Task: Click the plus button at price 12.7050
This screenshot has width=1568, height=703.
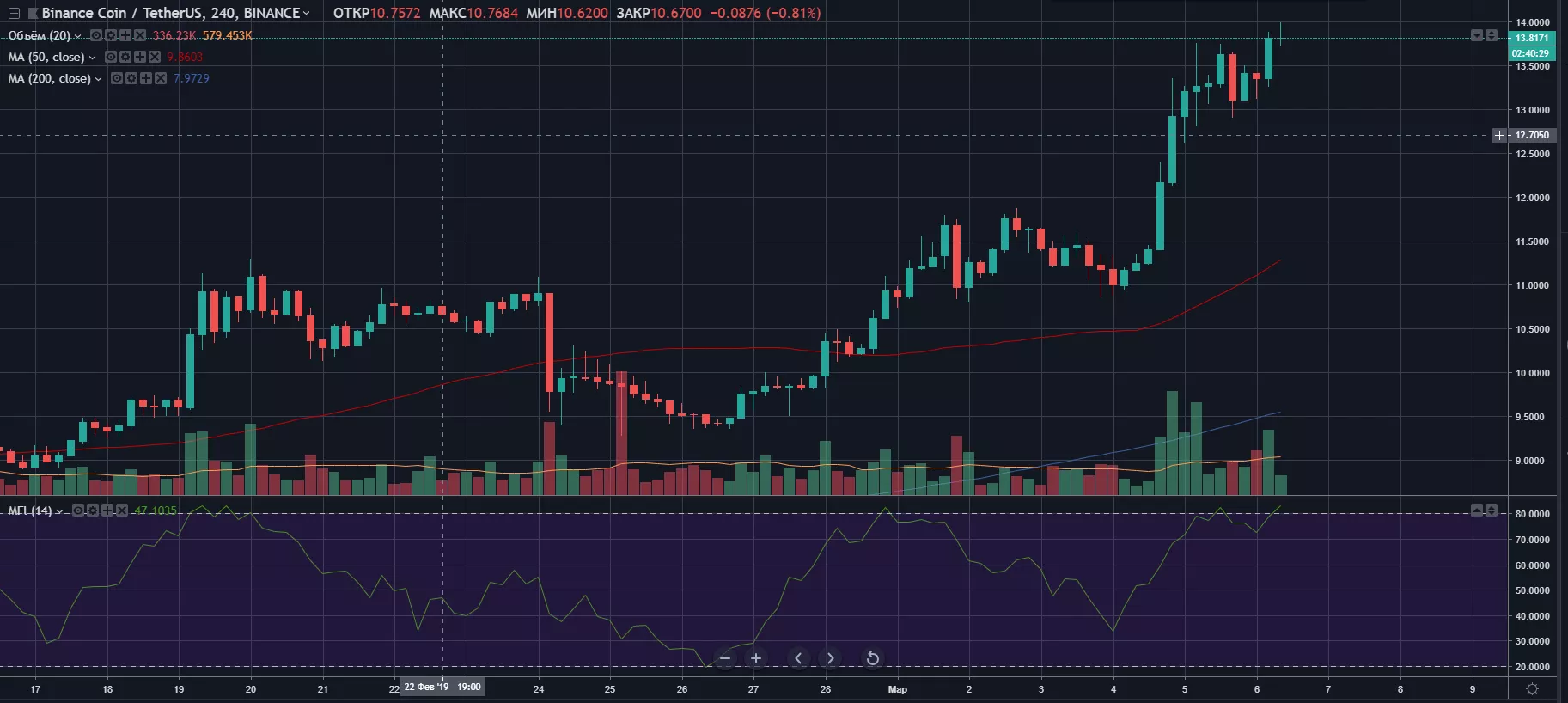Action: (1499, 135)
